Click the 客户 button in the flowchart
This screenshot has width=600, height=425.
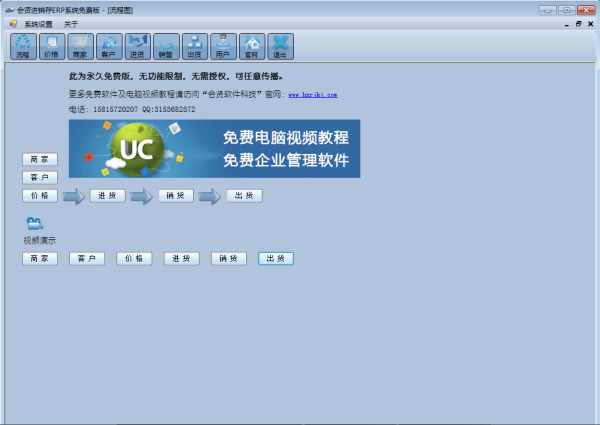click(40, 177)
